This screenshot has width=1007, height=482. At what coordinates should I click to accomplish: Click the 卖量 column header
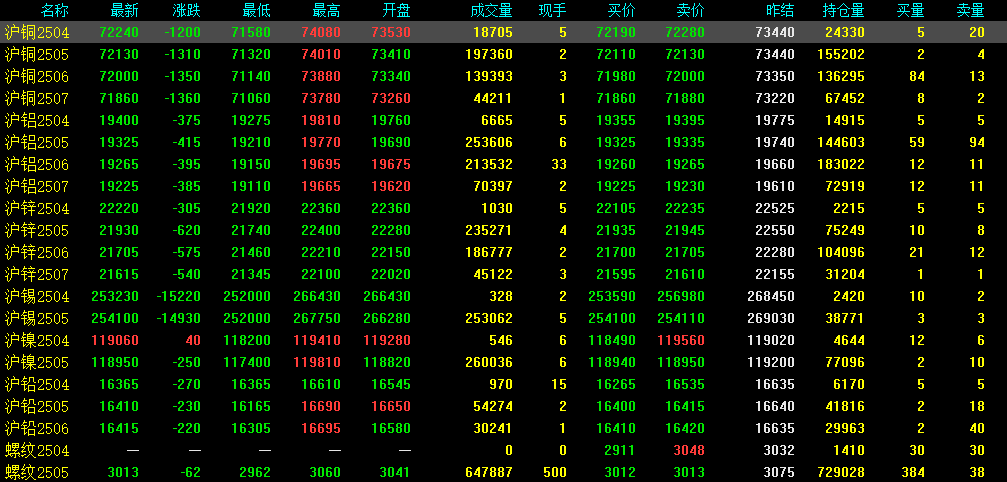click(x=970, y=10)
